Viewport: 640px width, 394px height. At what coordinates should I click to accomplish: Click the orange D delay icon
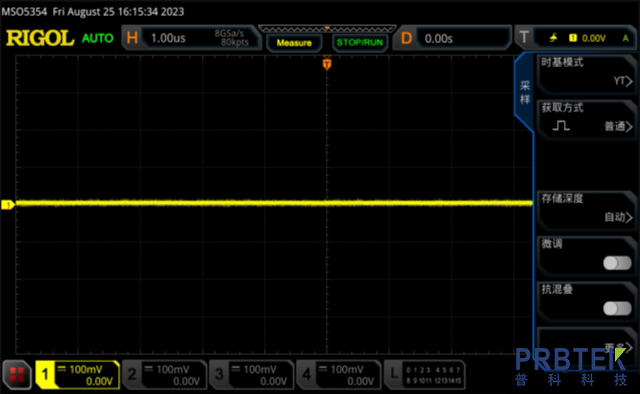pyautogui.click(x=406, y=38)
